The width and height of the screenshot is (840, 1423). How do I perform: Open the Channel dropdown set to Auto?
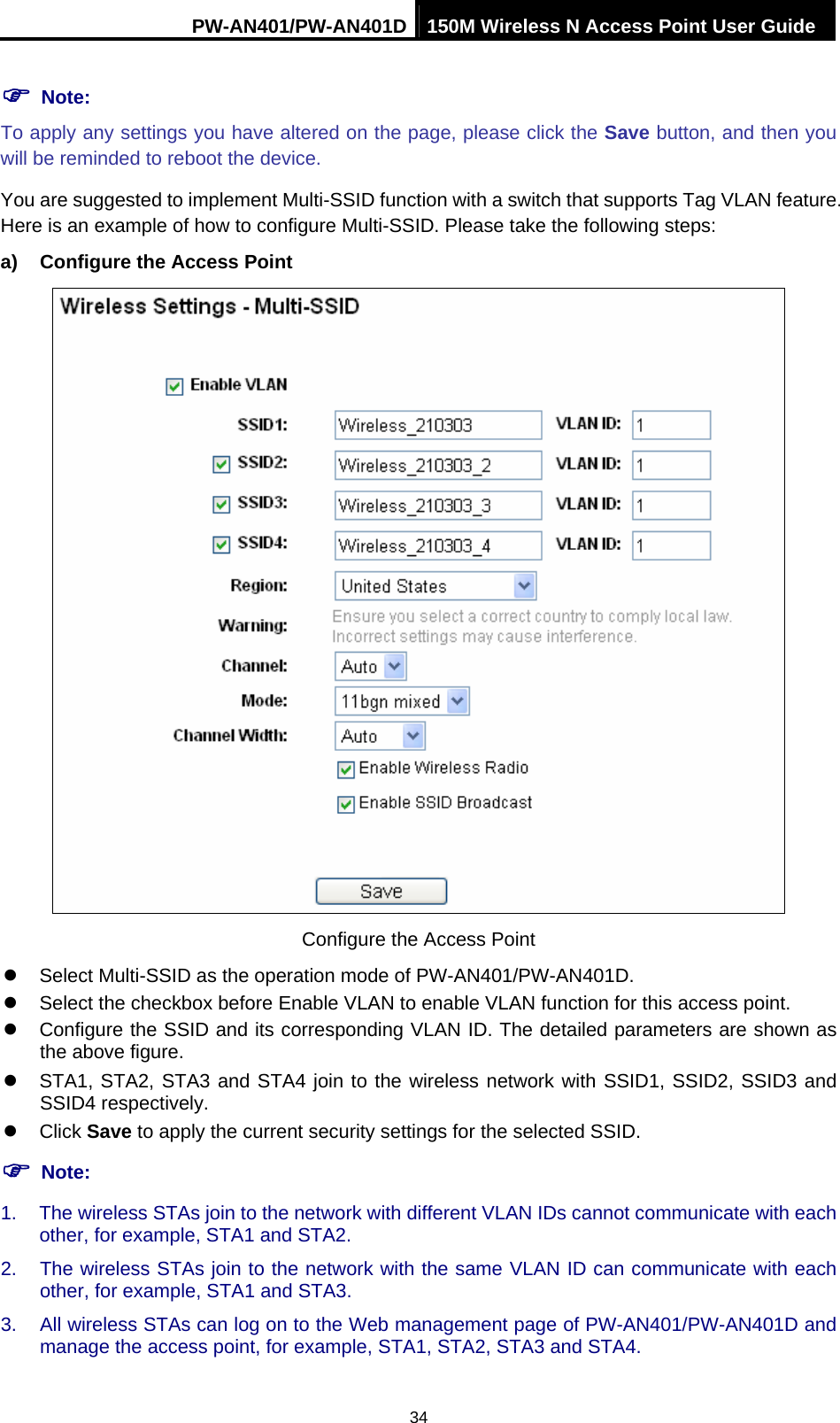click(x=371, y=666)
